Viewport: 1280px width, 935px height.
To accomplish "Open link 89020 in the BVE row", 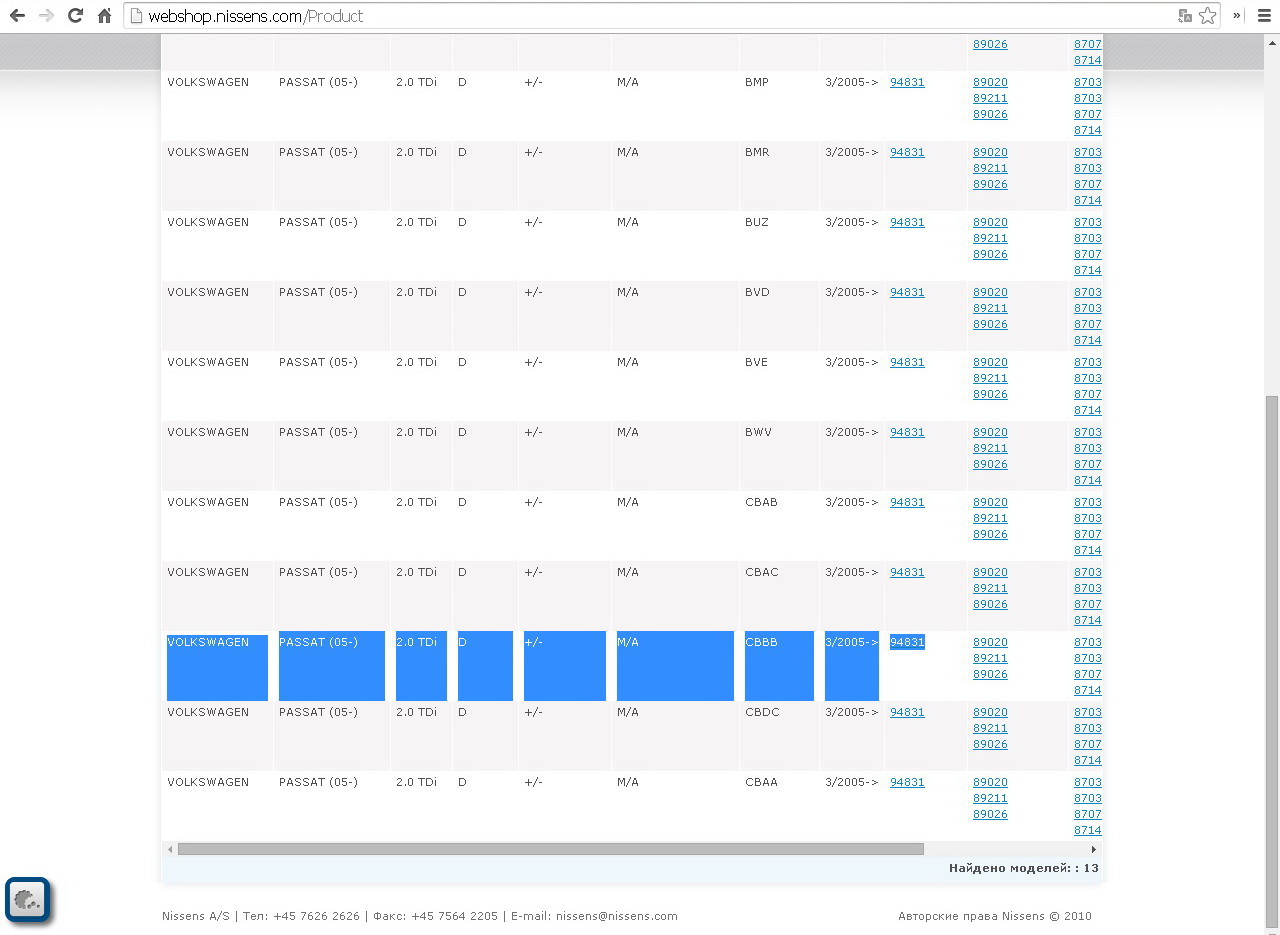I will click(990, 362).
